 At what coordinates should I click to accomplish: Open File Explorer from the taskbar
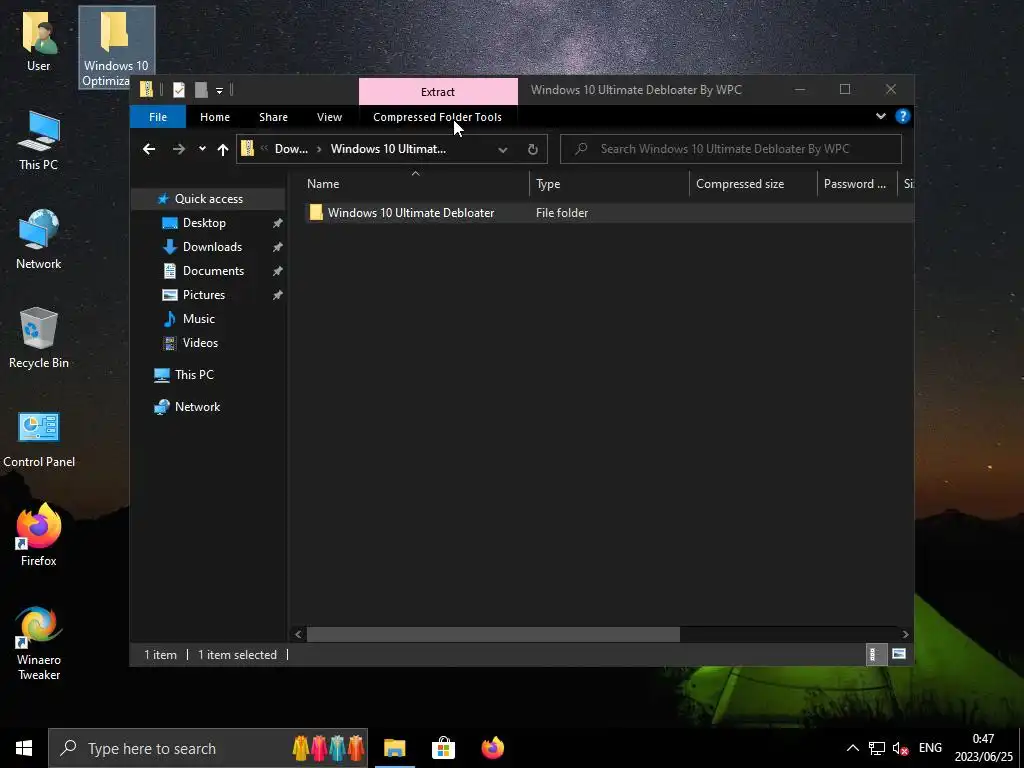click(x=394, y=748)
